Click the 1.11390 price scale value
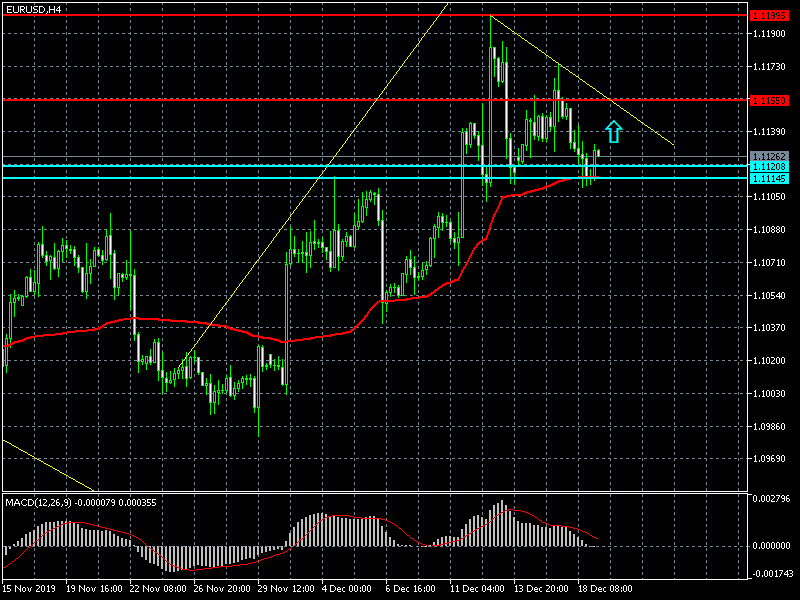Screen dimensions: 800x600 (769, 132)
